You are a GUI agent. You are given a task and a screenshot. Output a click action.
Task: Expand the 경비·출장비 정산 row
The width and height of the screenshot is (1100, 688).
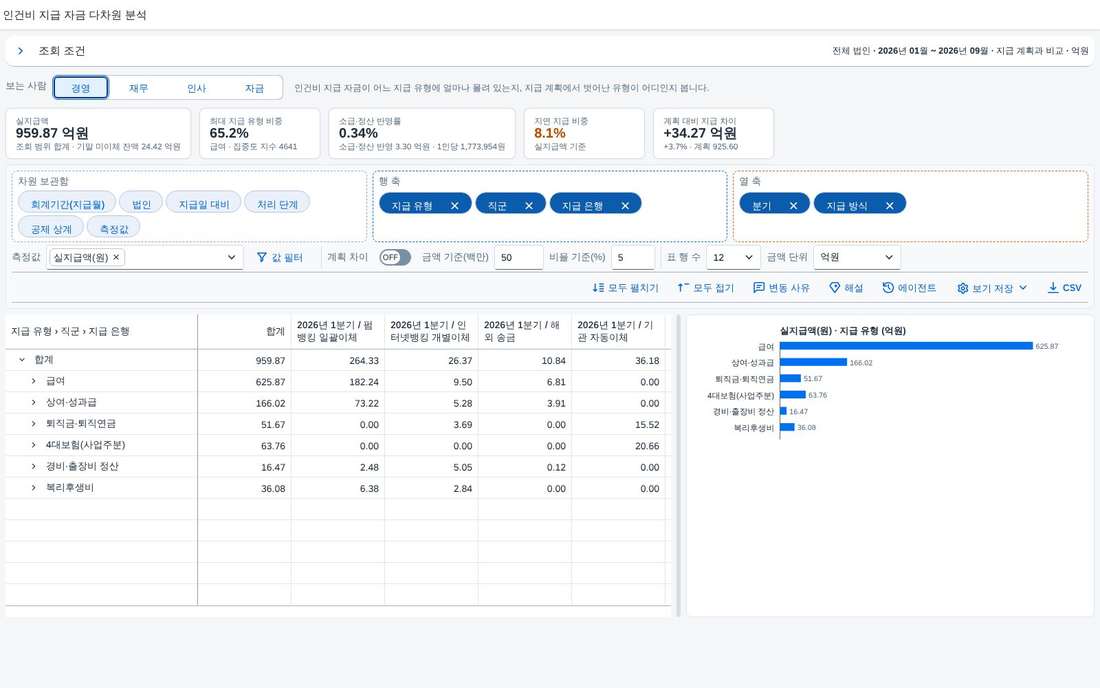(33, 466)
